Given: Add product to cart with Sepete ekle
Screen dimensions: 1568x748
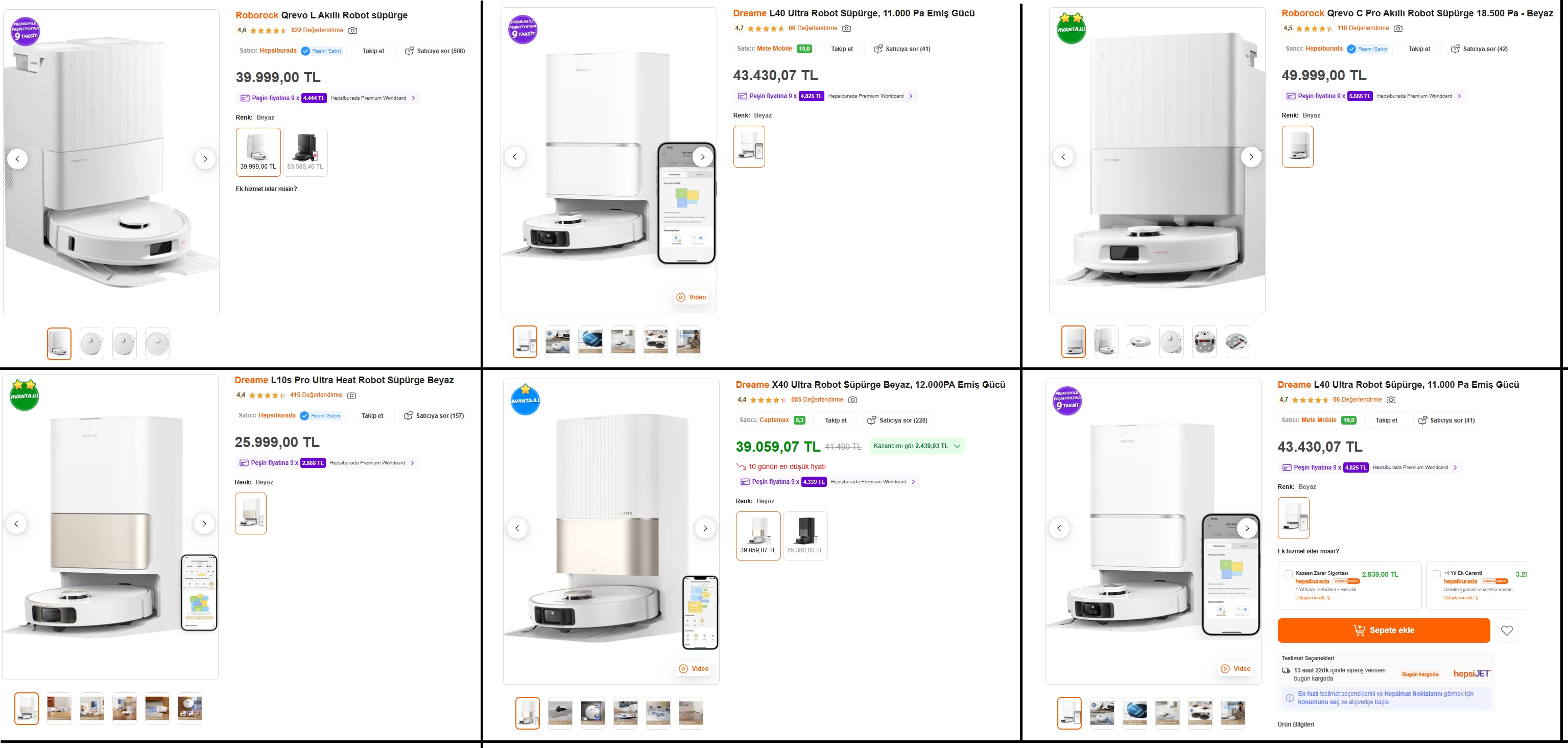Looking at the screenshot, I should tap(1384, 630).
